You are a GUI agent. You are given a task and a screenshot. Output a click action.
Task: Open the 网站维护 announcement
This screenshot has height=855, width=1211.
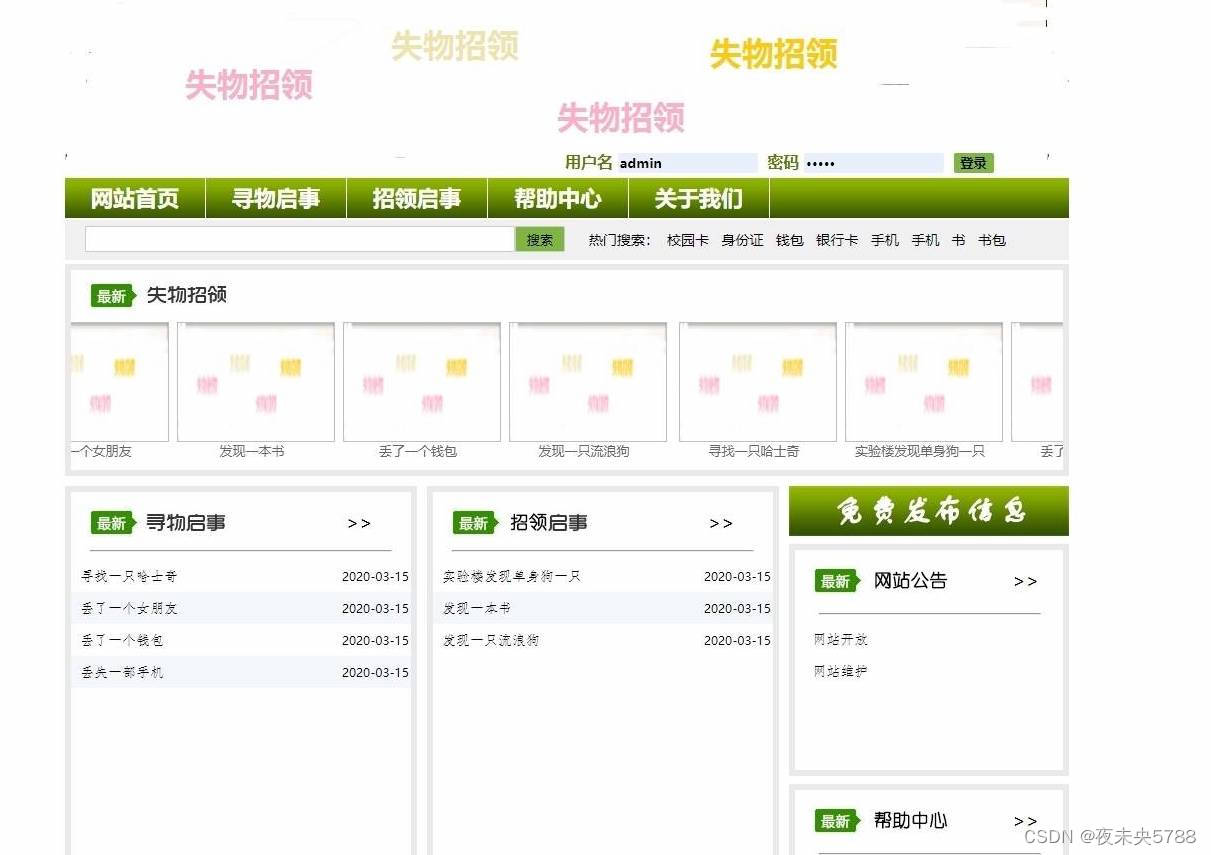tap(841, 671)
